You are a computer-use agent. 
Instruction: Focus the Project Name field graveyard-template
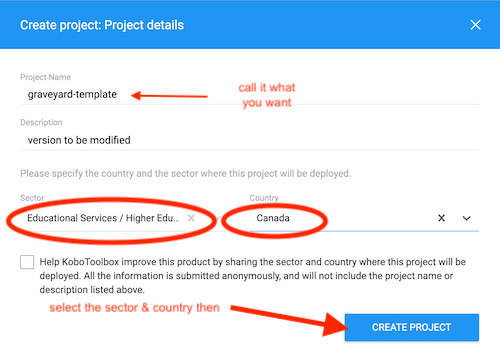(249, 94)
